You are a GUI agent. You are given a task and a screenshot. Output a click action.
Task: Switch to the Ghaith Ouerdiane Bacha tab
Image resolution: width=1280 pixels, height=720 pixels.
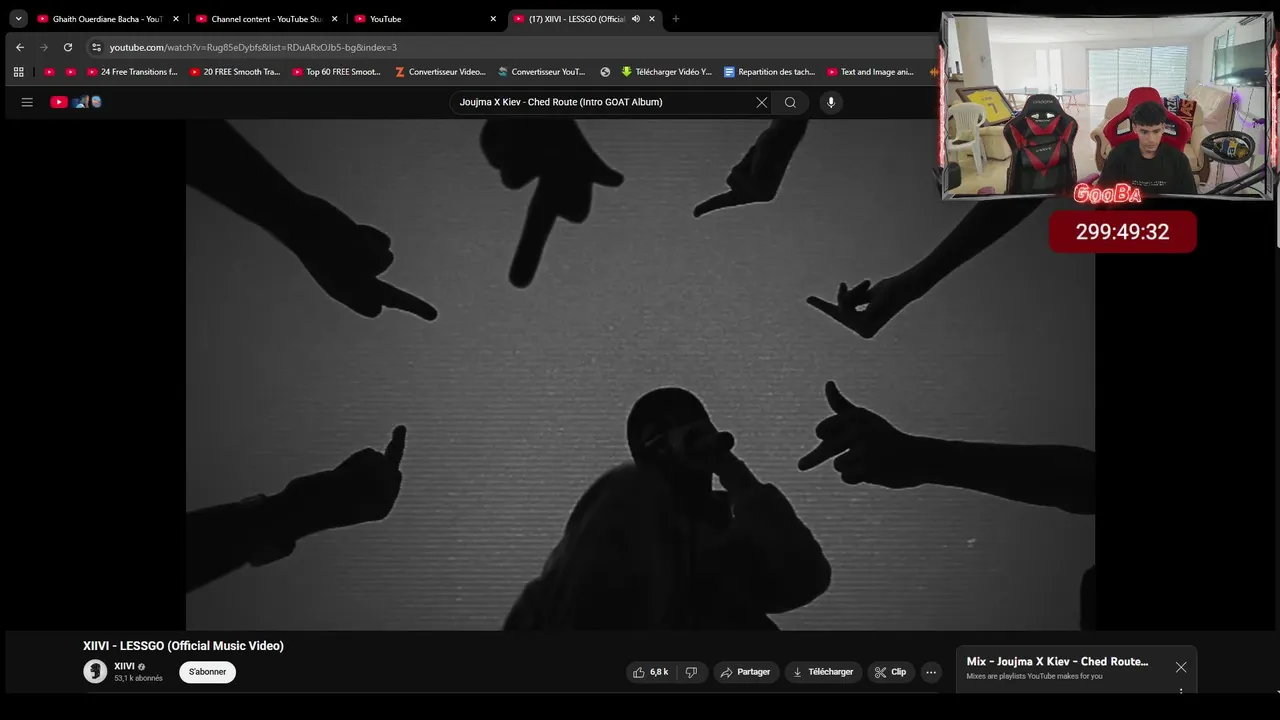click(x=107, y=19)
